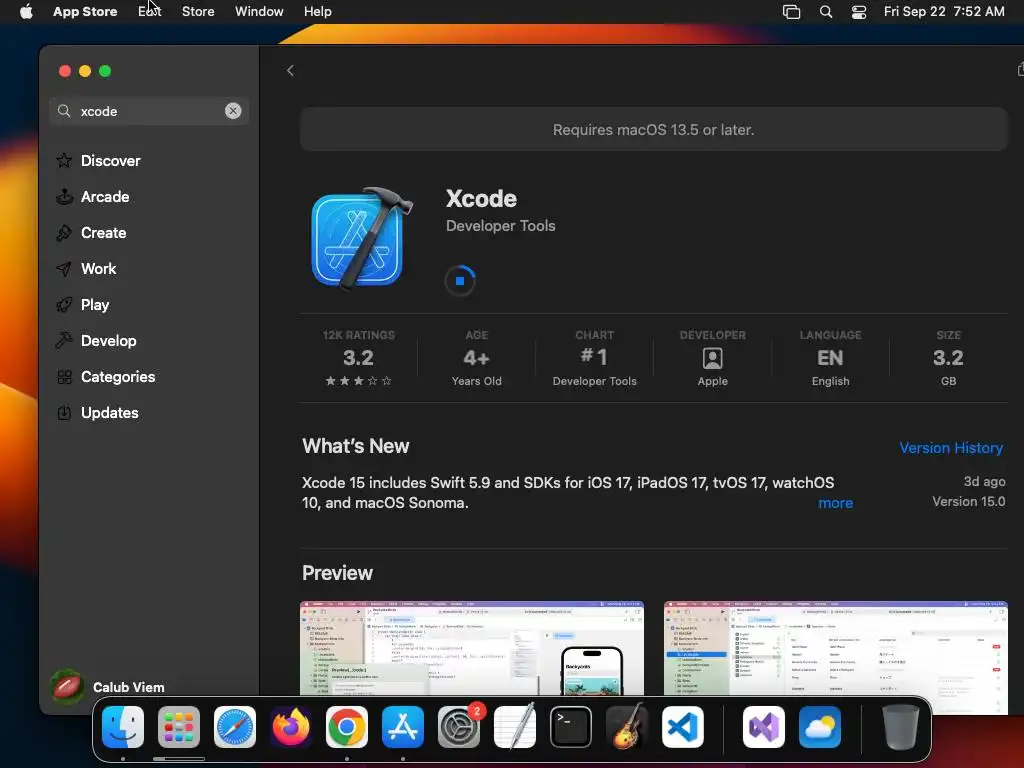
Task: Click the Version 15.0 label
Action: [x=968, y=502]
